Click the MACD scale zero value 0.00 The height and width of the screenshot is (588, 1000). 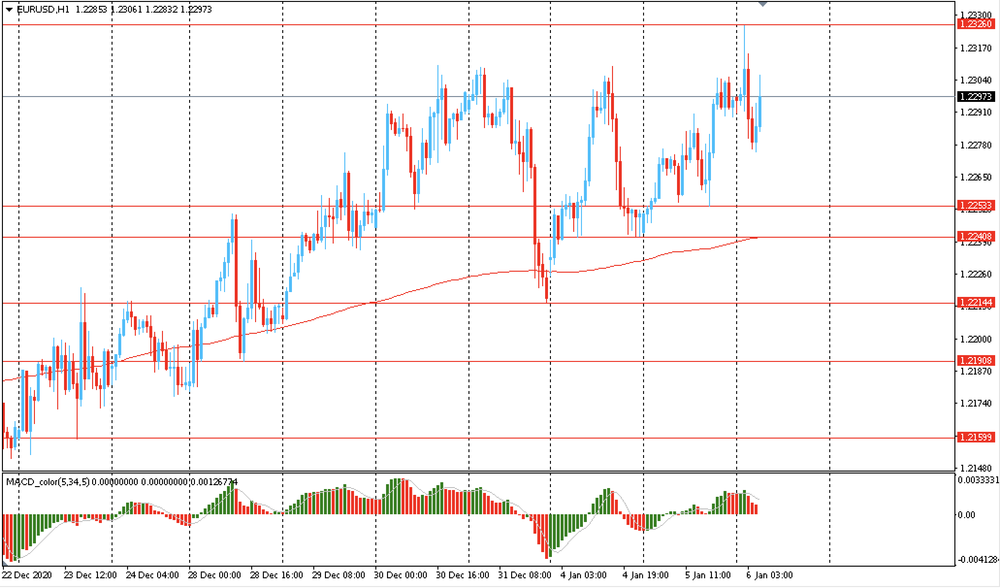pyautogui.click(x=967, y=515)
